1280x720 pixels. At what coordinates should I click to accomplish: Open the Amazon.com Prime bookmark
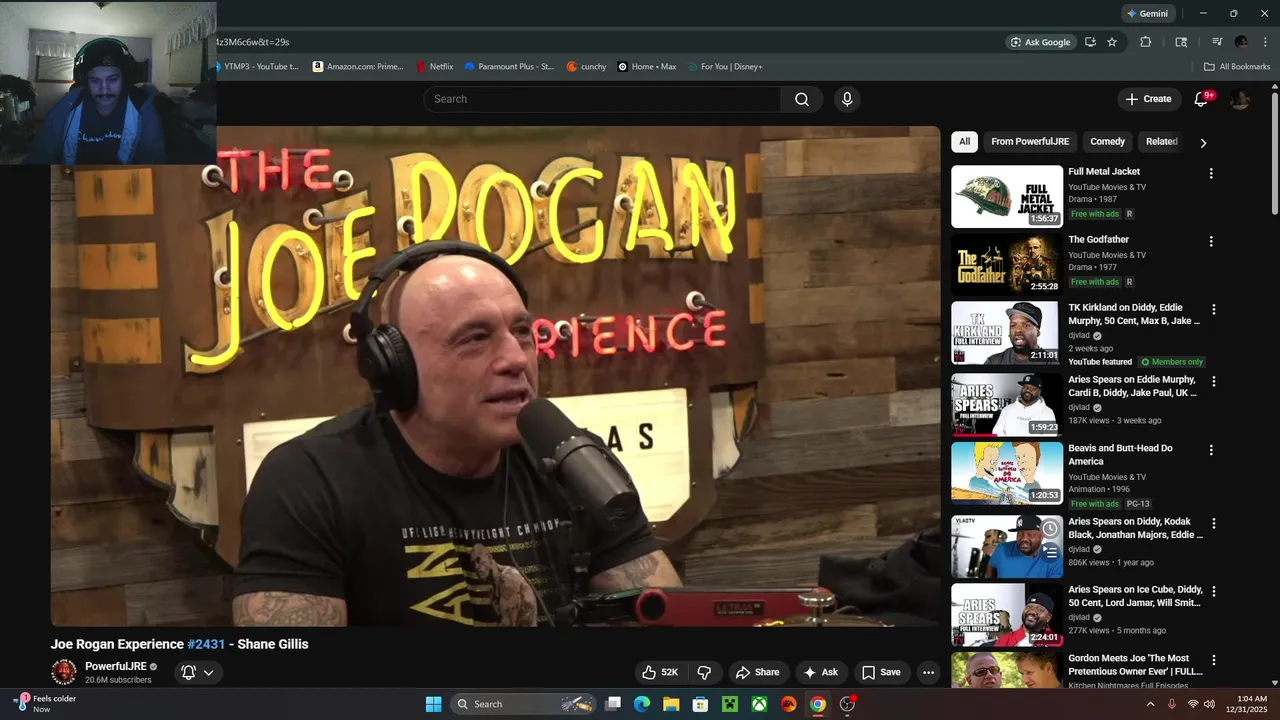tap(358, 67)
